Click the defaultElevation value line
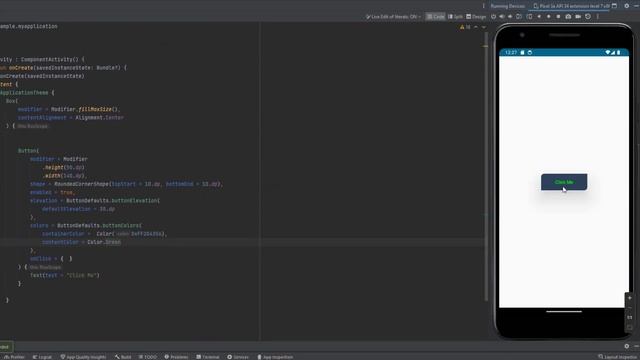The width and height of the screenshot is (640, 360). [78, 209]
